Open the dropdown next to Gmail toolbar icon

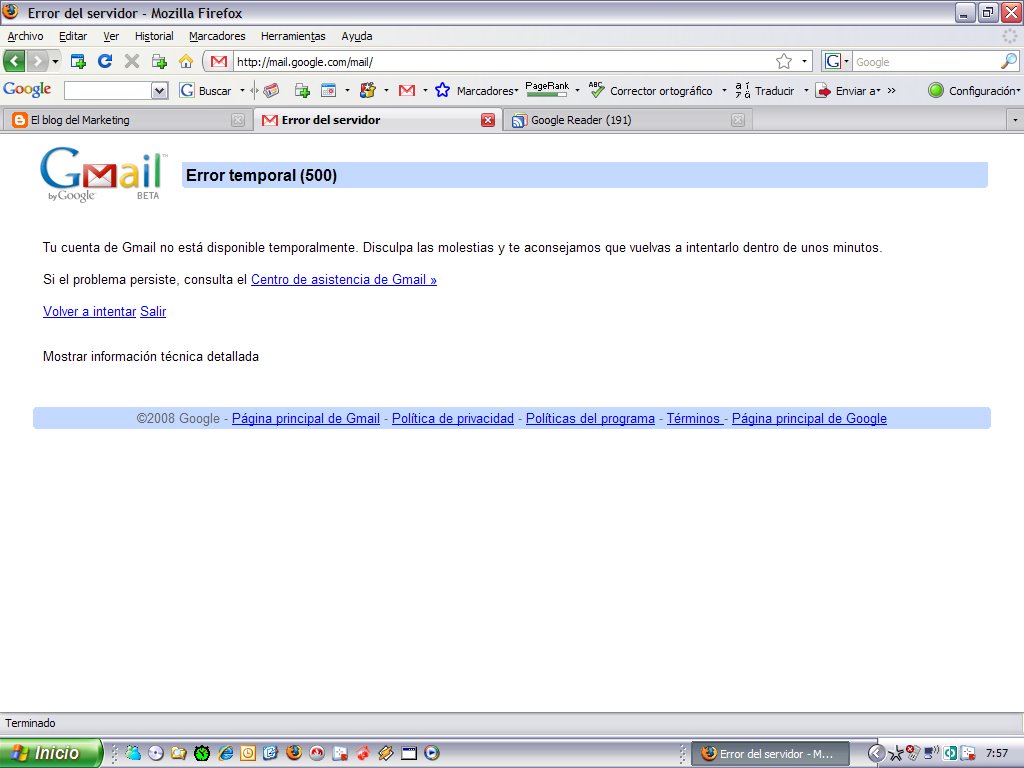(x=425, y=90)
